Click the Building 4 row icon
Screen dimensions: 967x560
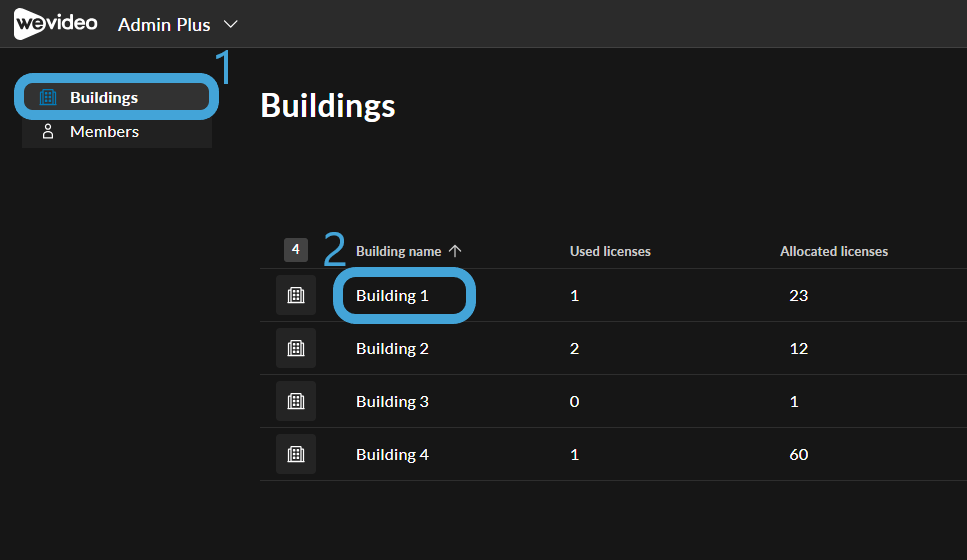(x=296, y=455)
